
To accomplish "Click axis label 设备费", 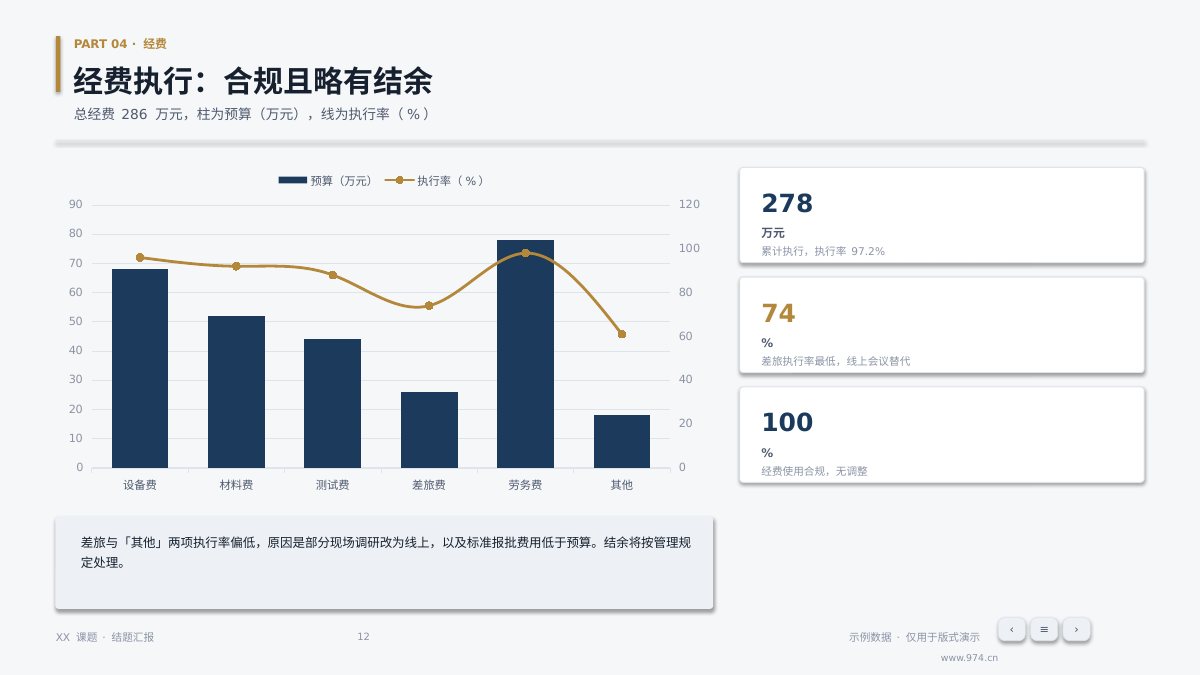I will point(140,485).
